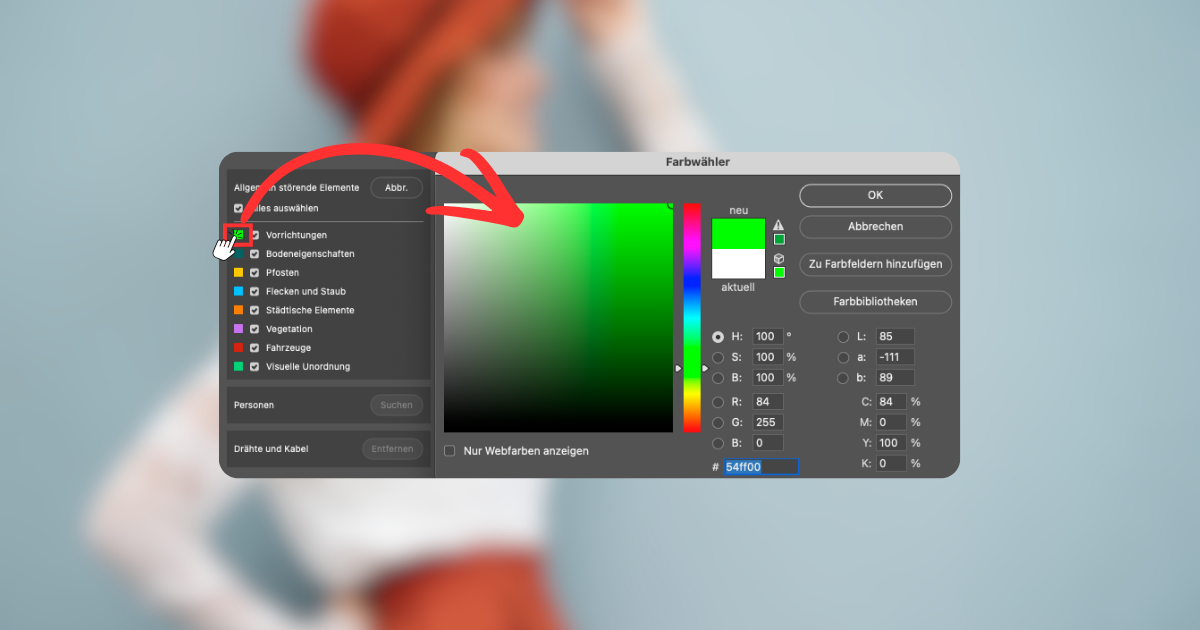Open the teal swatch for Bodeneigenschaften
Image resolution: width=1200 pixels, height=630 pixels.
tap(238, 254)
